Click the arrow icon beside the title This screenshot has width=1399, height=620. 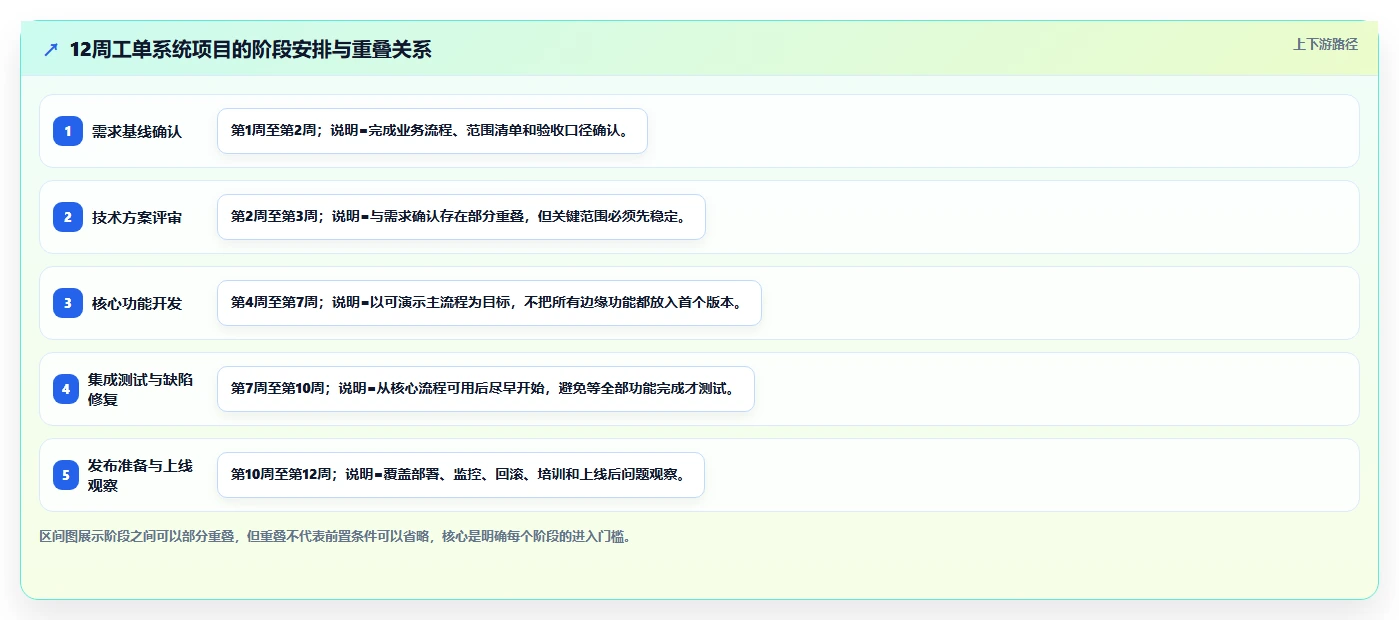click(x=51, y=50)
